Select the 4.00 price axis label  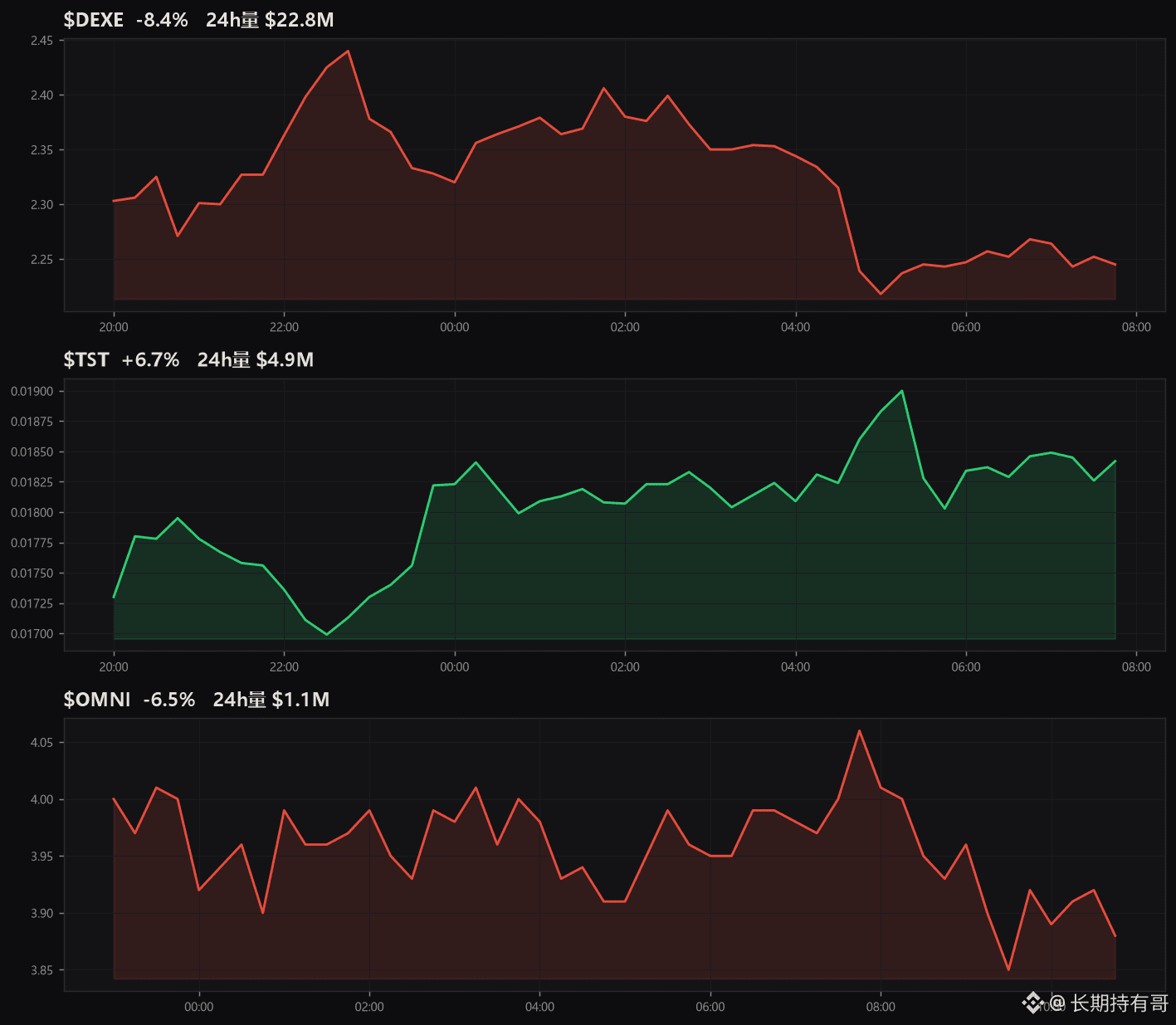click(41, 800)
